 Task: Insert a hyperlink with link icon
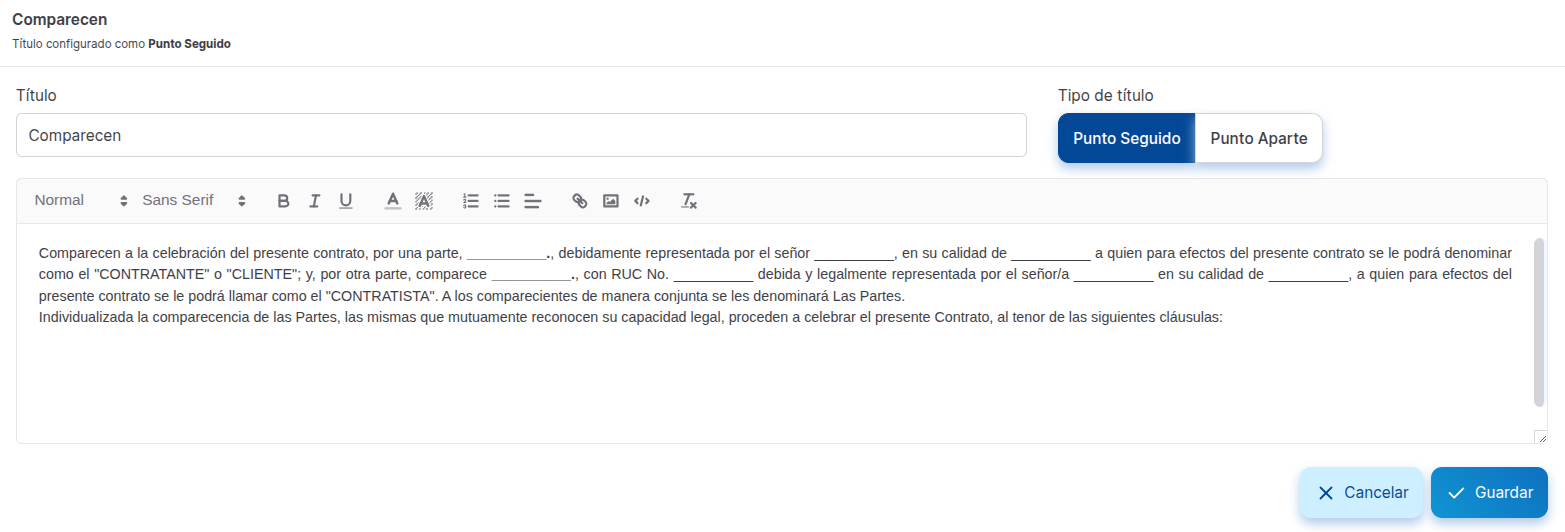[x=580, y=201]
